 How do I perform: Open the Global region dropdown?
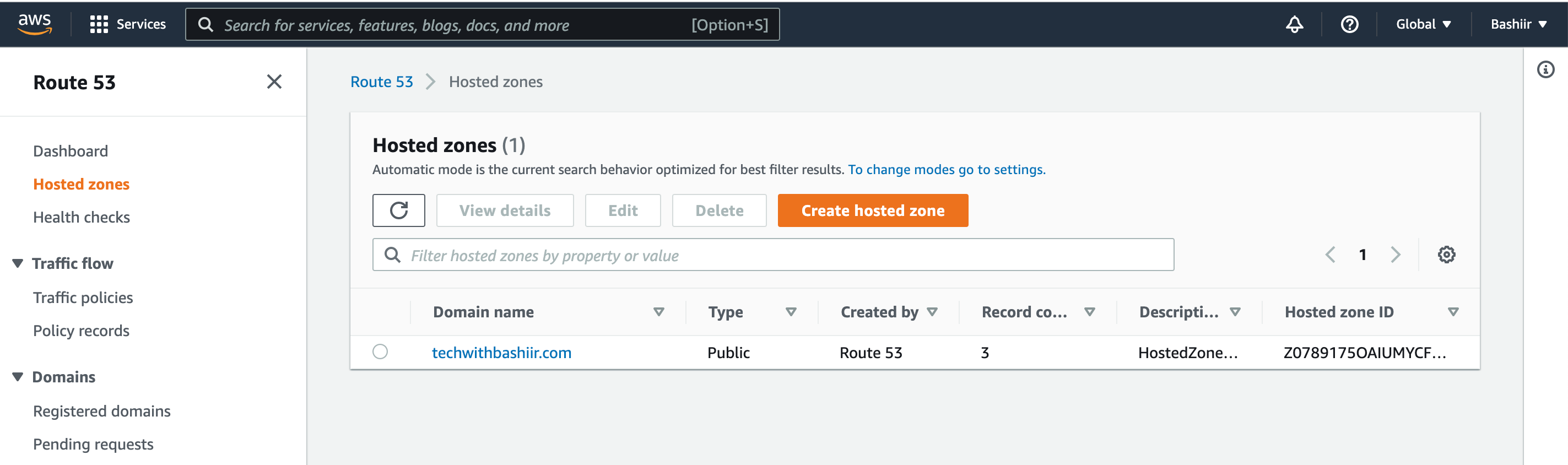1423,24
